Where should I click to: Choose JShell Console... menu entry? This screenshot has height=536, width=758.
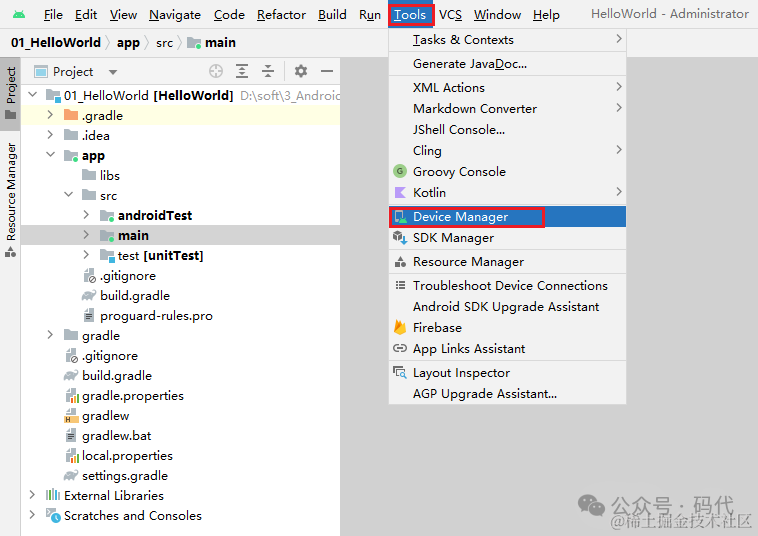(x=507, y=130)
